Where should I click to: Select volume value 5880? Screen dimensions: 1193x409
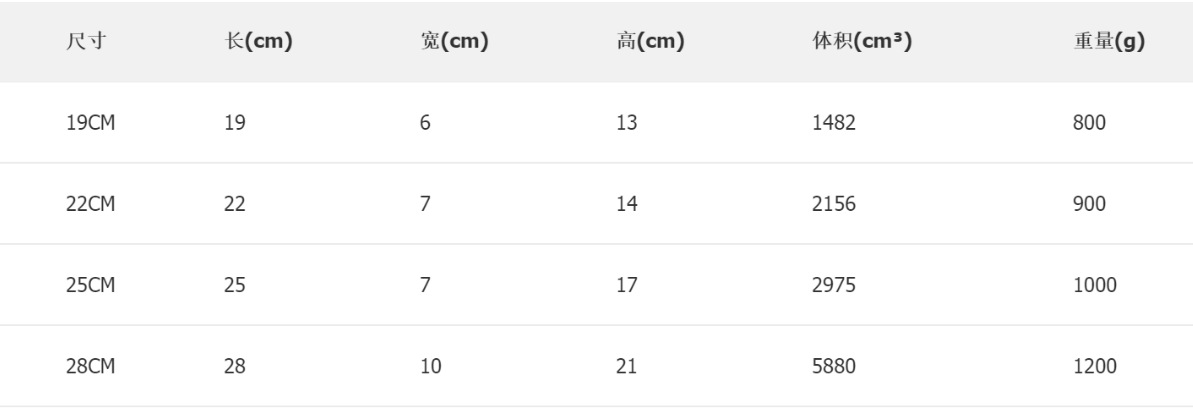tap(833, 369)
